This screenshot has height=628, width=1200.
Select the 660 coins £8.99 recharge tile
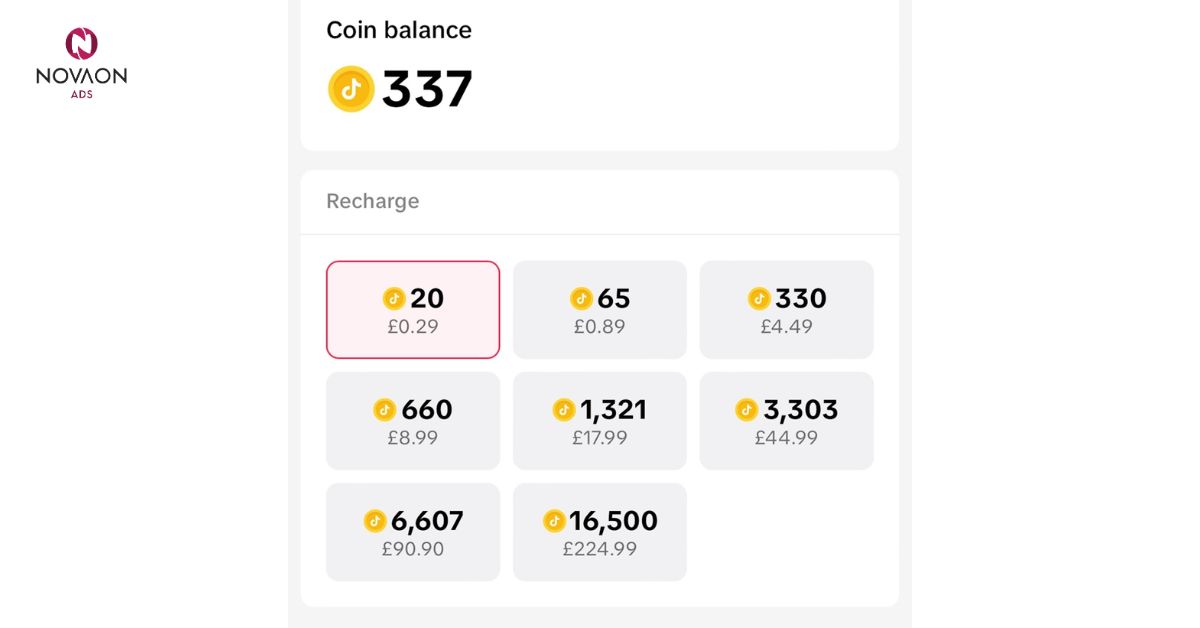[x=413, y=421]
